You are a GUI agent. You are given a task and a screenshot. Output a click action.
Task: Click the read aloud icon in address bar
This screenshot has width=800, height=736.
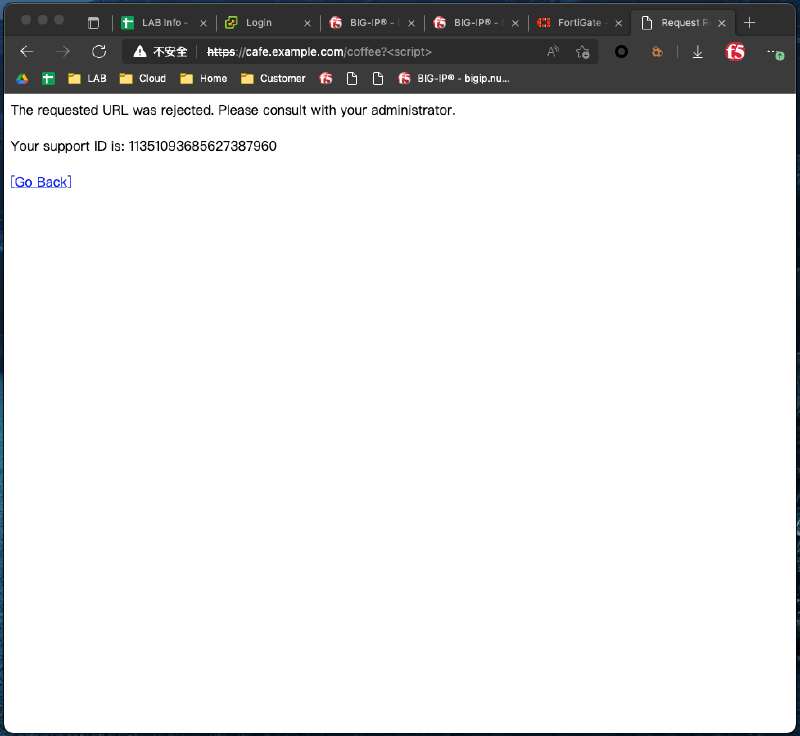(x=553, y=52)
